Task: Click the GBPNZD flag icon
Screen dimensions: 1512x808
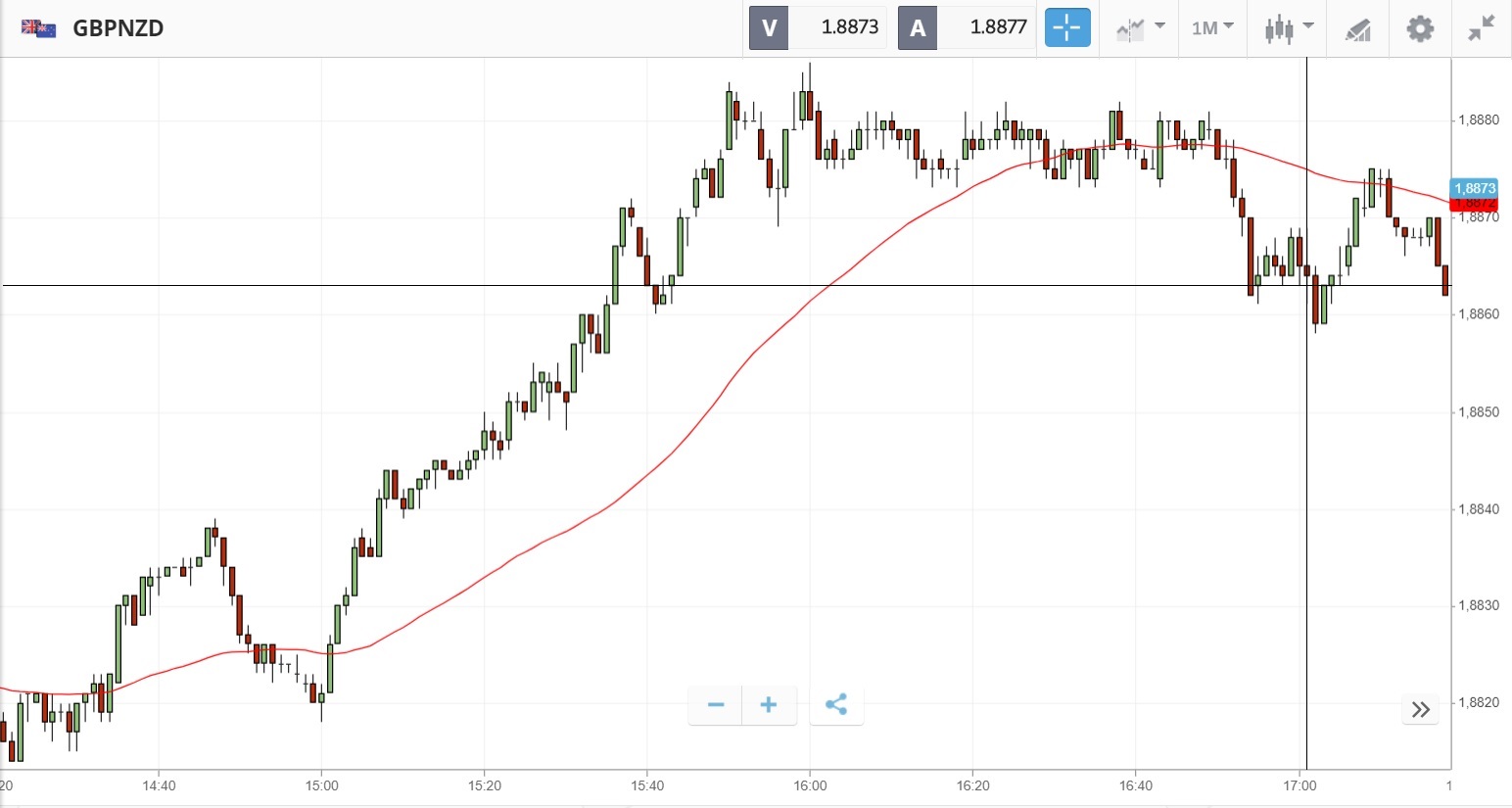Action: [x=38, y=27]
